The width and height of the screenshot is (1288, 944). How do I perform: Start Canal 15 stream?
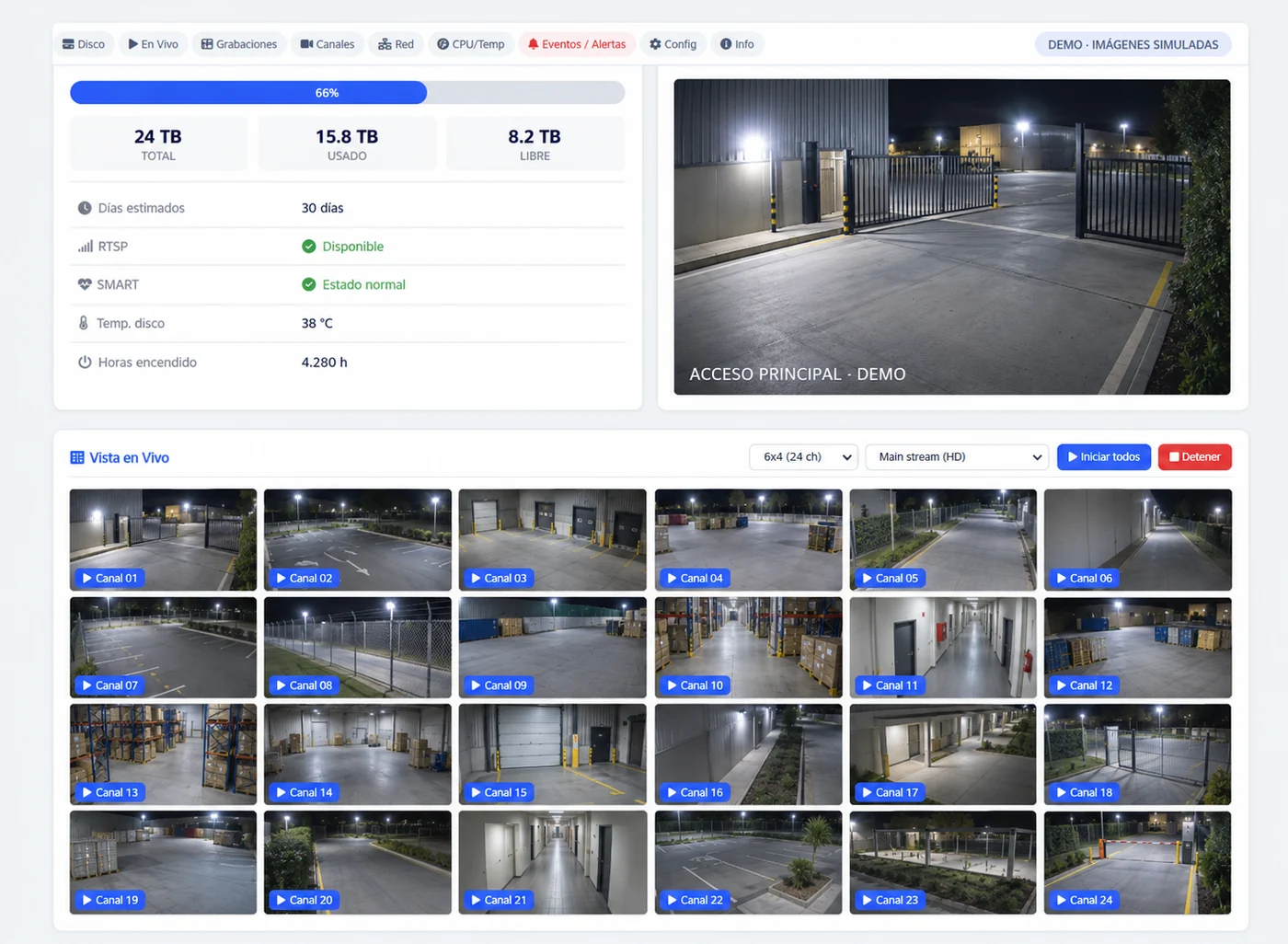(499, 792)
